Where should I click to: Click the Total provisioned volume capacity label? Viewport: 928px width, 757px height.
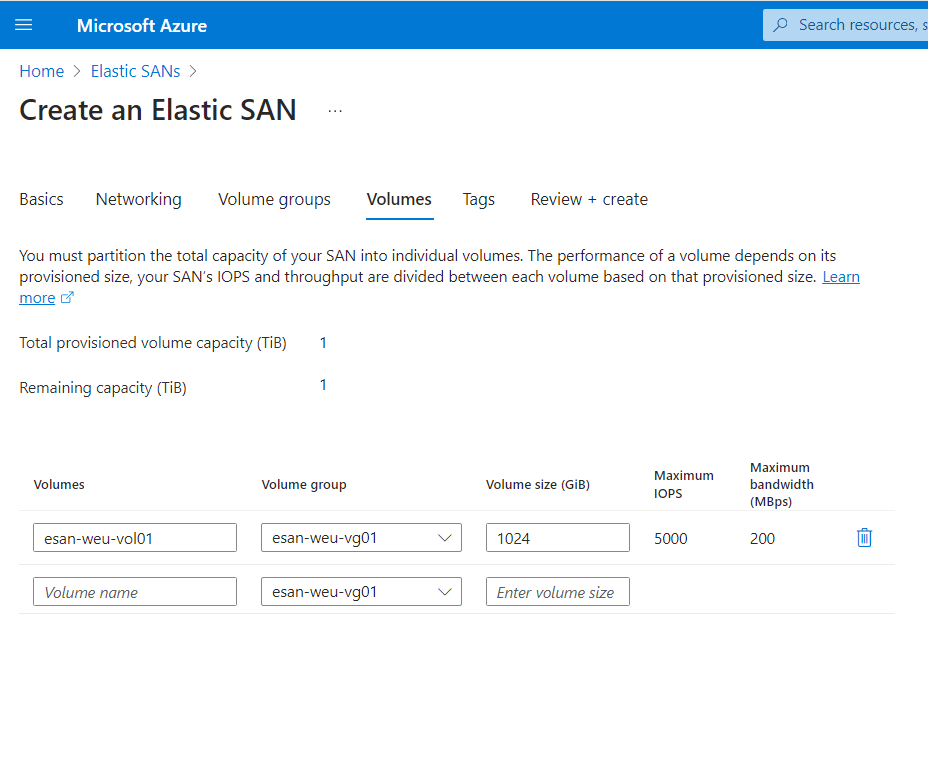pos(153,343)
